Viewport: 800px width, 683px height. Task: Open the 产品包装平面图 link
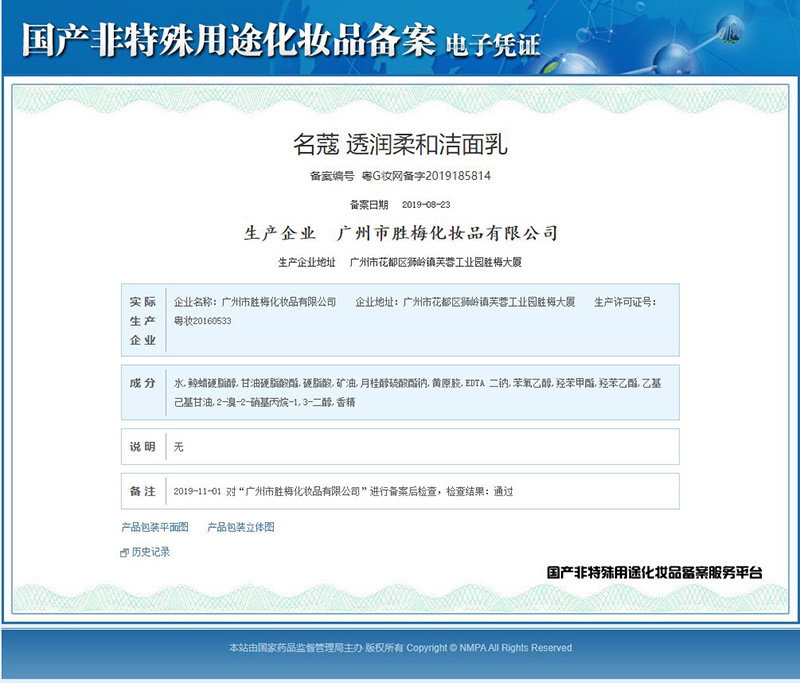pyautogui.click(x=155, y=527)
